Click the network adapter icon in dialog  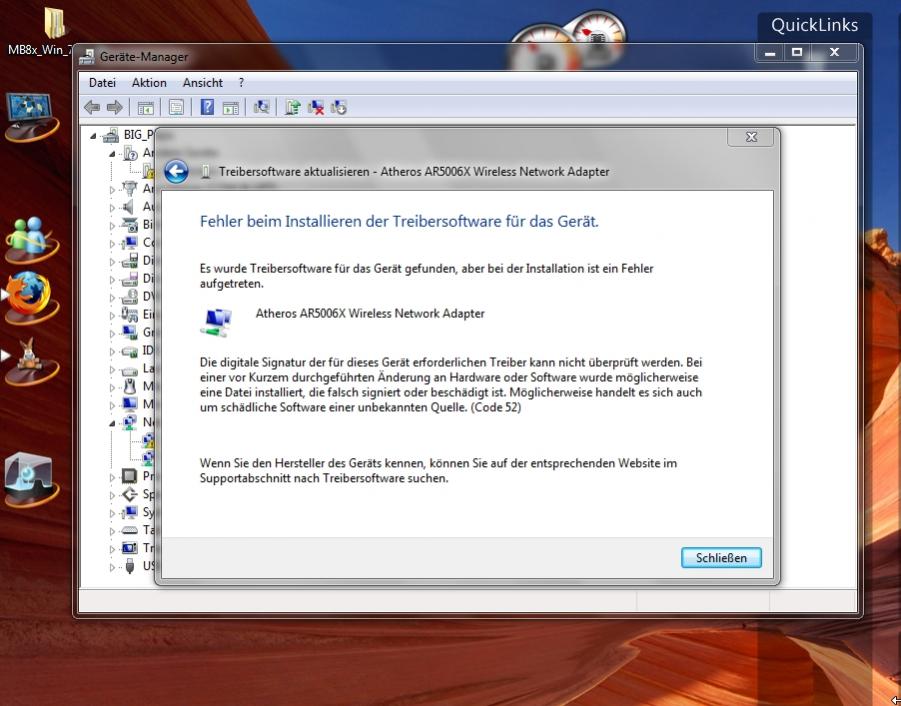pos(216,322)
